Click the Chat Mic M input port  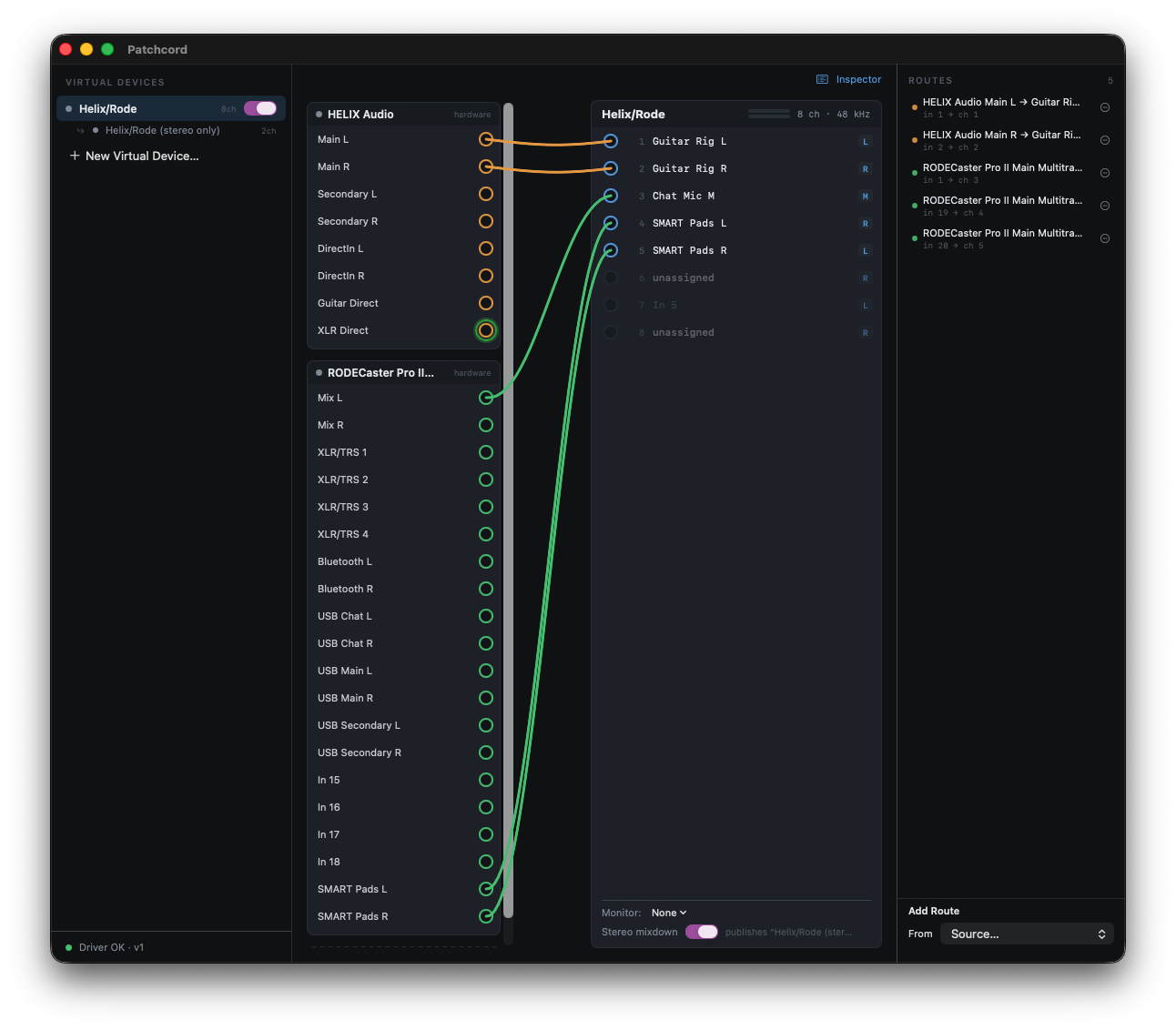pos(611,196)
